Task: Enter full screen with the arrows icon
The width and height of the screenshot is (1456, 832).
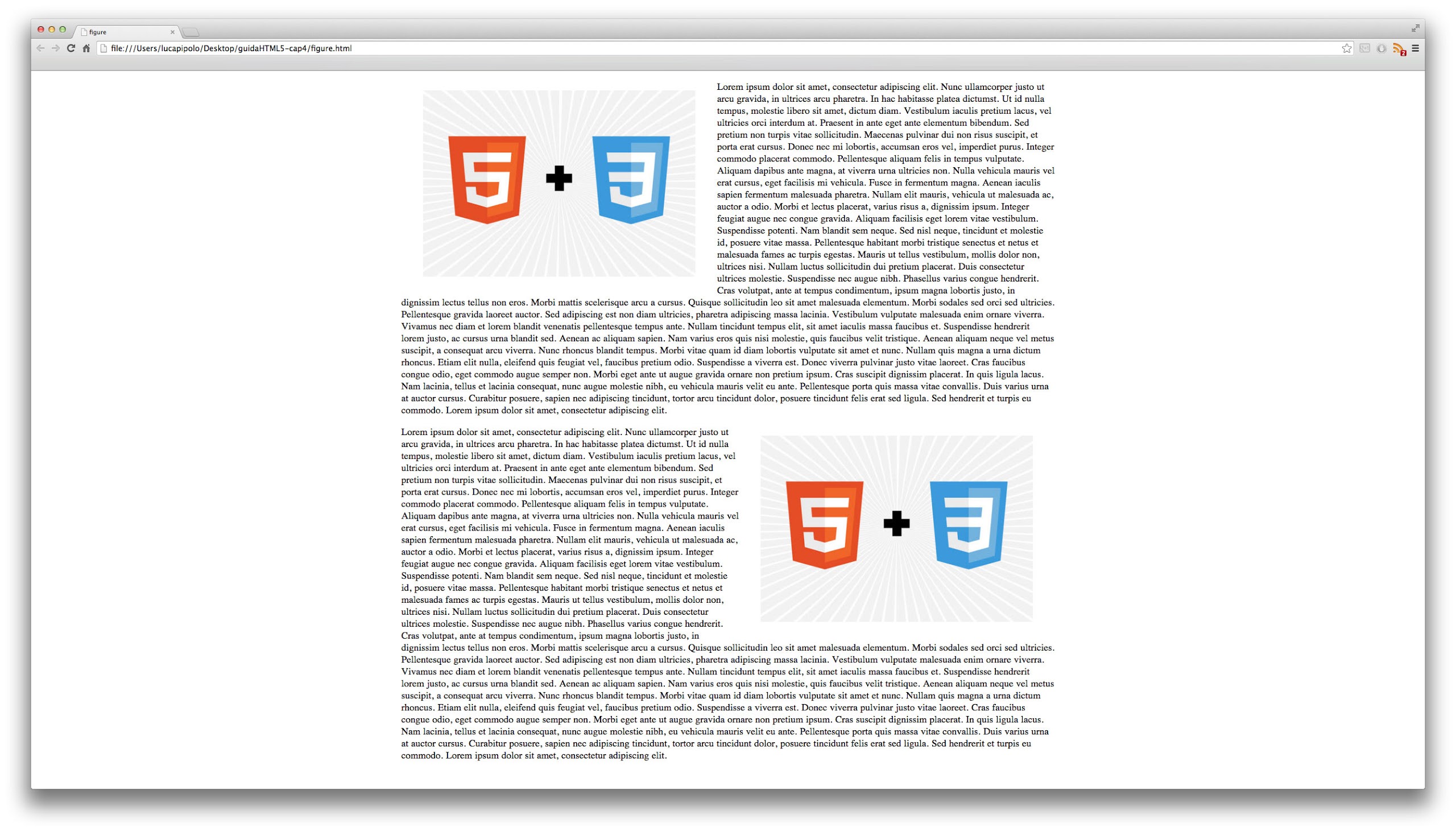Action: (x=1416, y=28)
